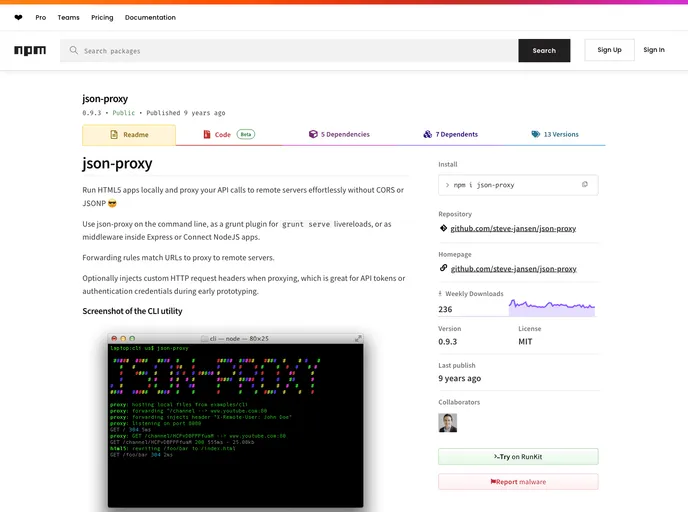
Task: Open the 13 Versions tab
Action: click(555, 134)
